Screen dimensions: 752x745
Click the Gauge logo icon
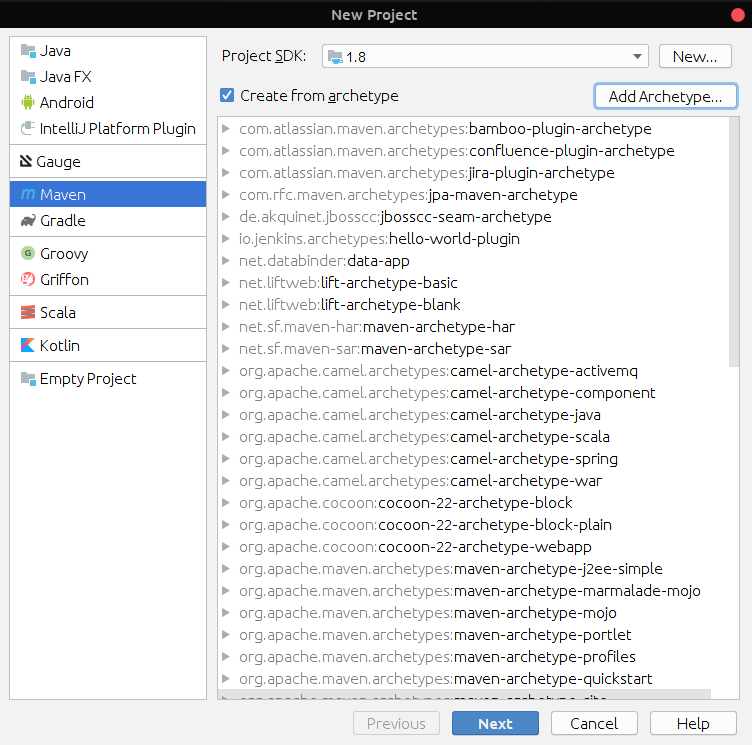26,161
